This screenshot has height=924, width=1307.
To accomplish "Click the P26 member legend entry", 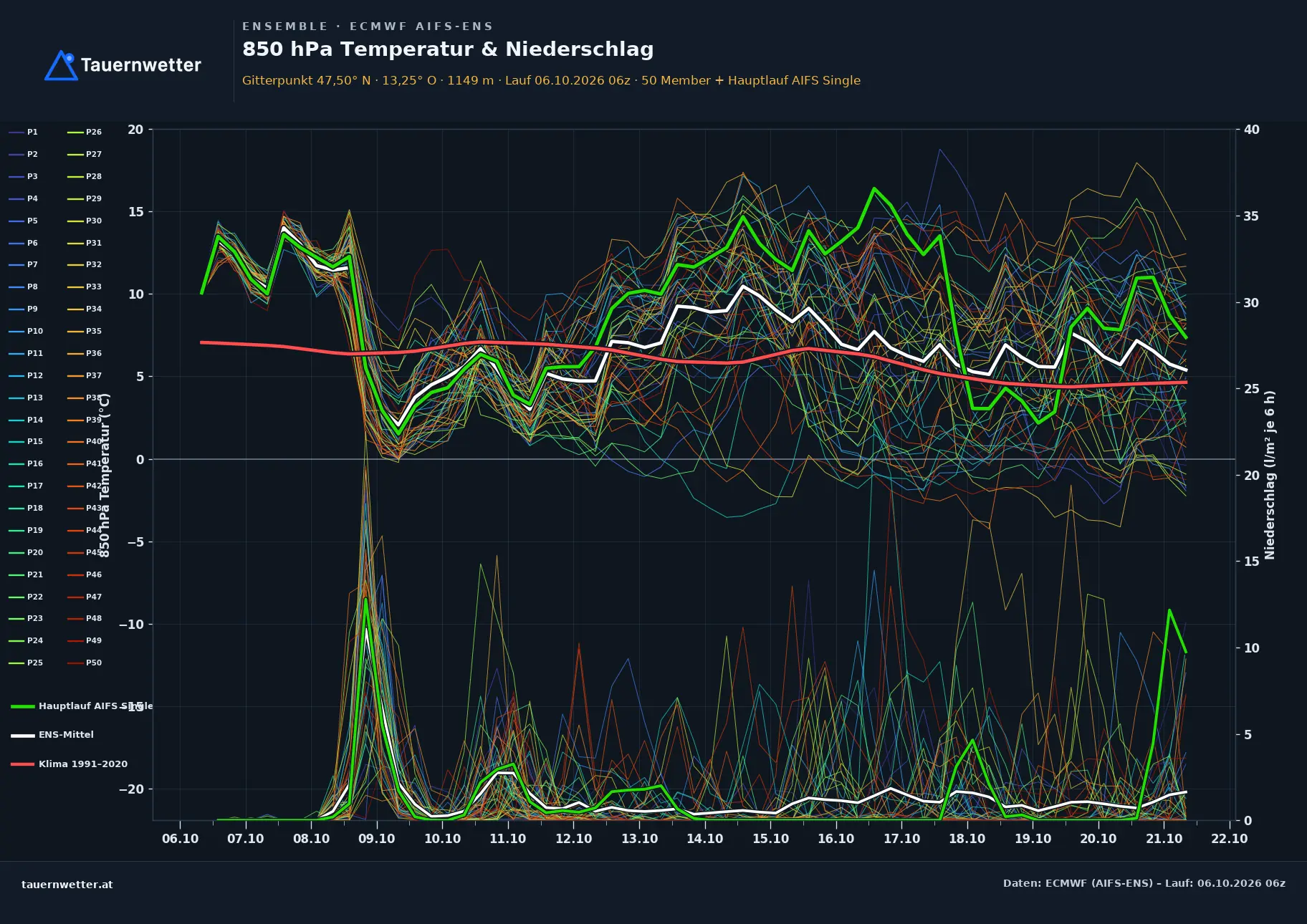I will [85, 132].
